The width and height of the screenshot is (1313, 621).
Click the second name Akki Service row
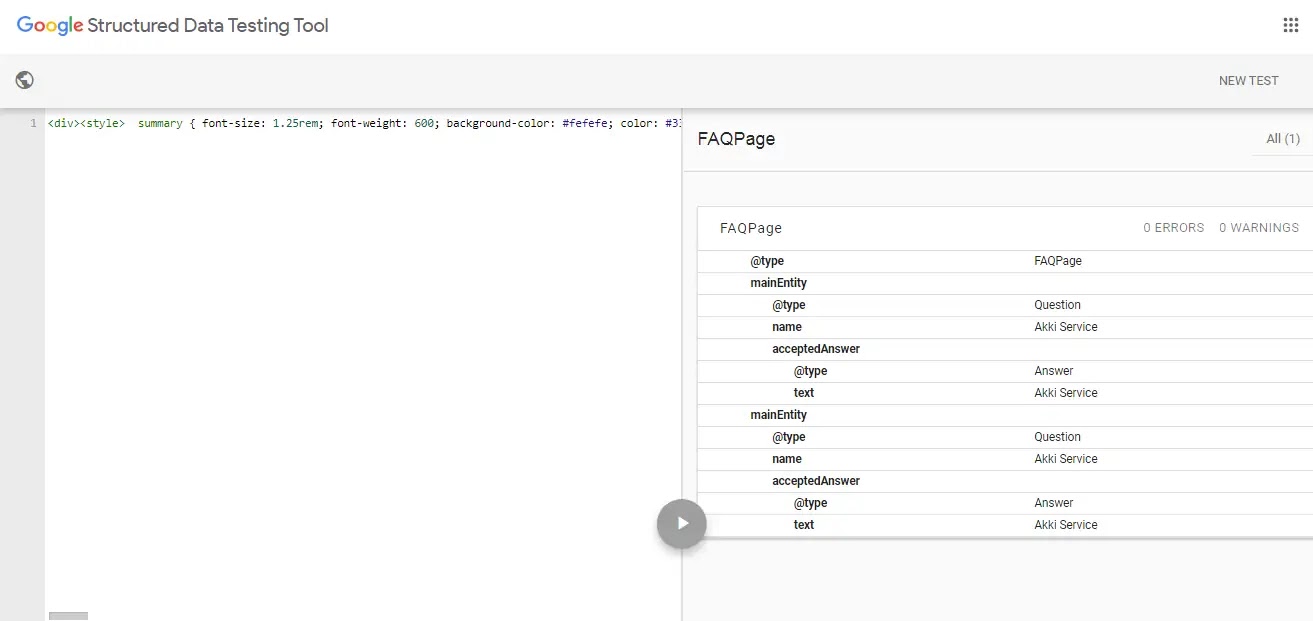pyautogui.click(x=1005, y=459)
